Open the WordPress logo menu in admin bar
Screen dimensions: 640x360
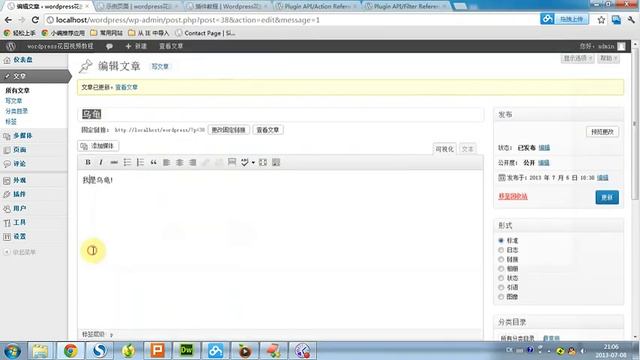[11, 46]
